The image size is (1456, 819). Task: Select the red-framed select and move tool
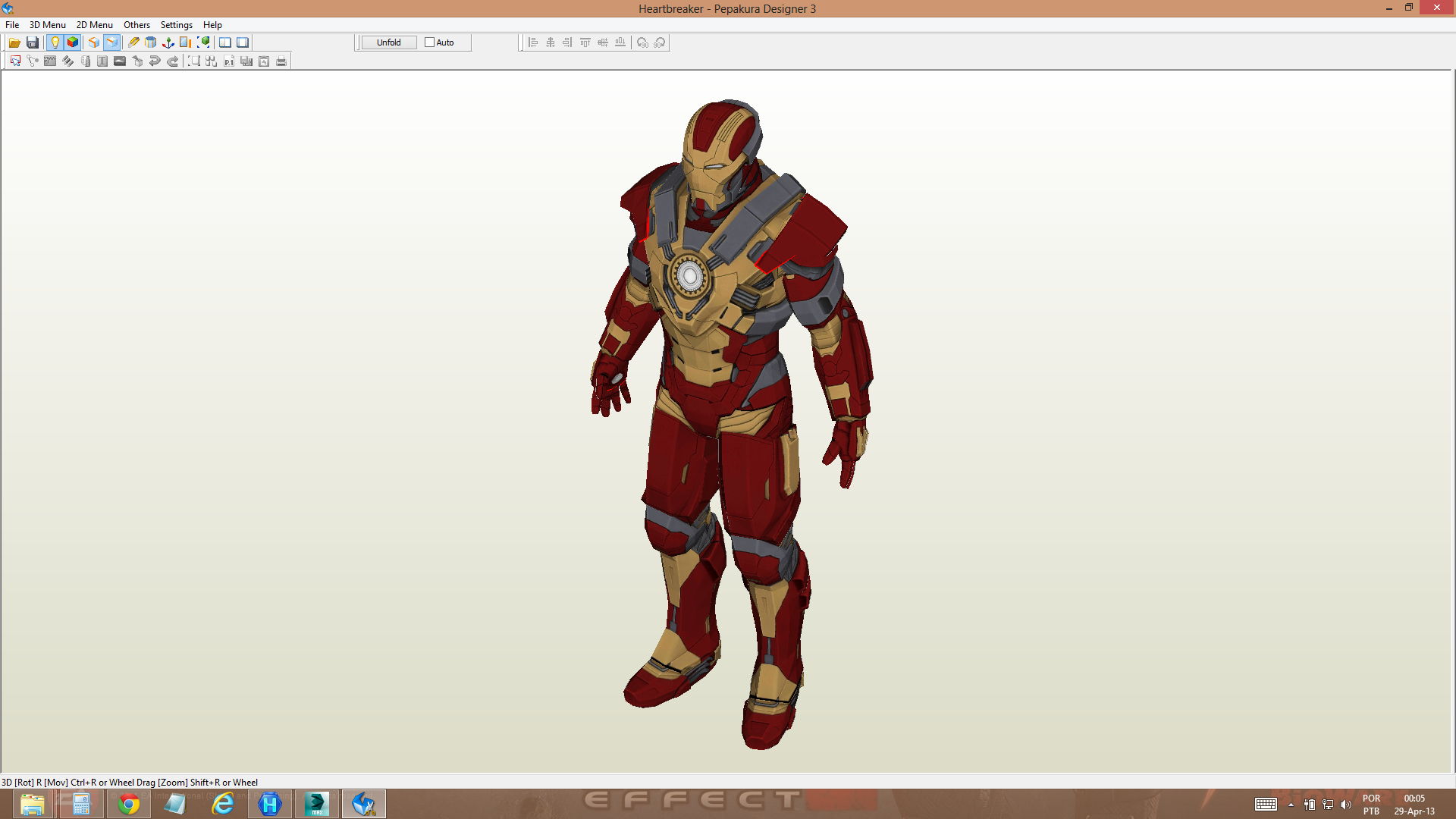pos(15,61)
